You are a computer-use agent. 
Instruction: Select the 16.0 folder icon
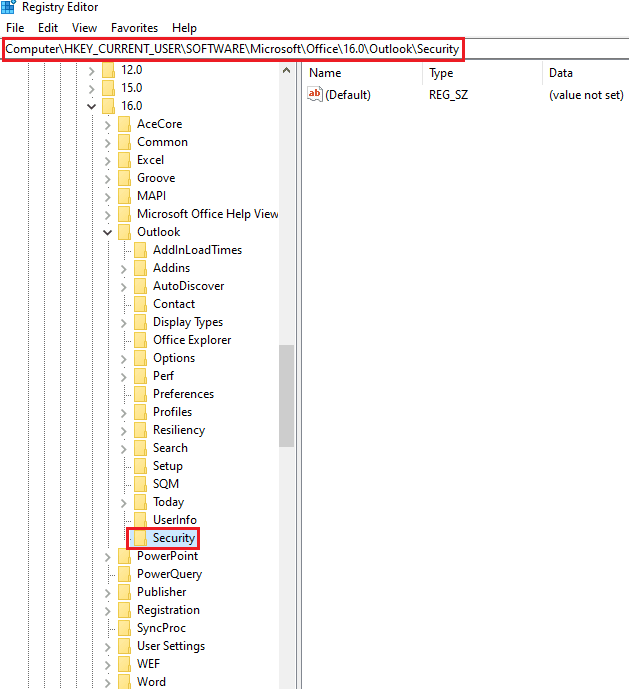coord(109,106)
